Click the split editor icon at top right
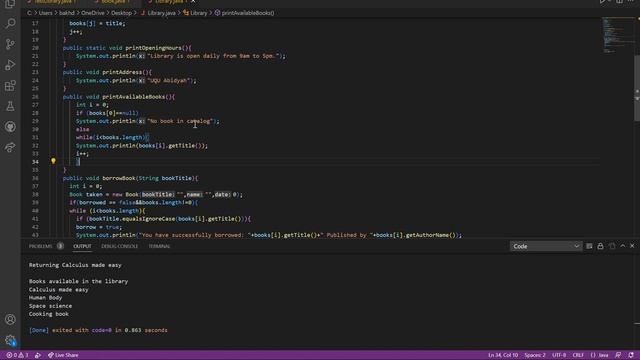640x360 pixels. point(620,2)
